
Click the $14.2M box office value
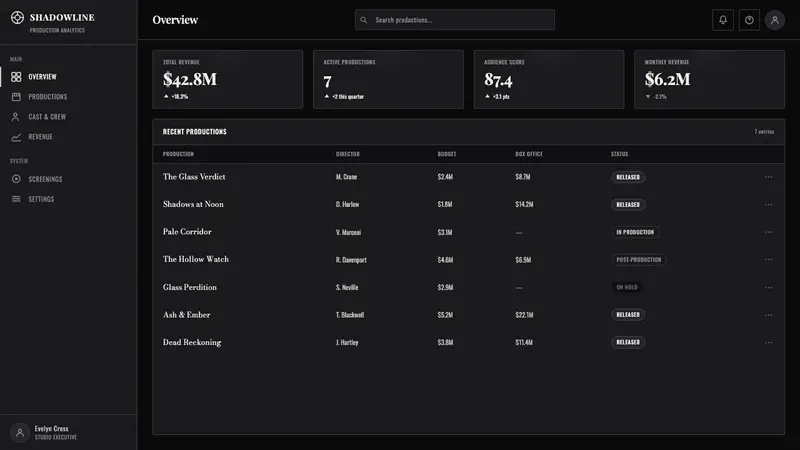click(x=524, y=205)
